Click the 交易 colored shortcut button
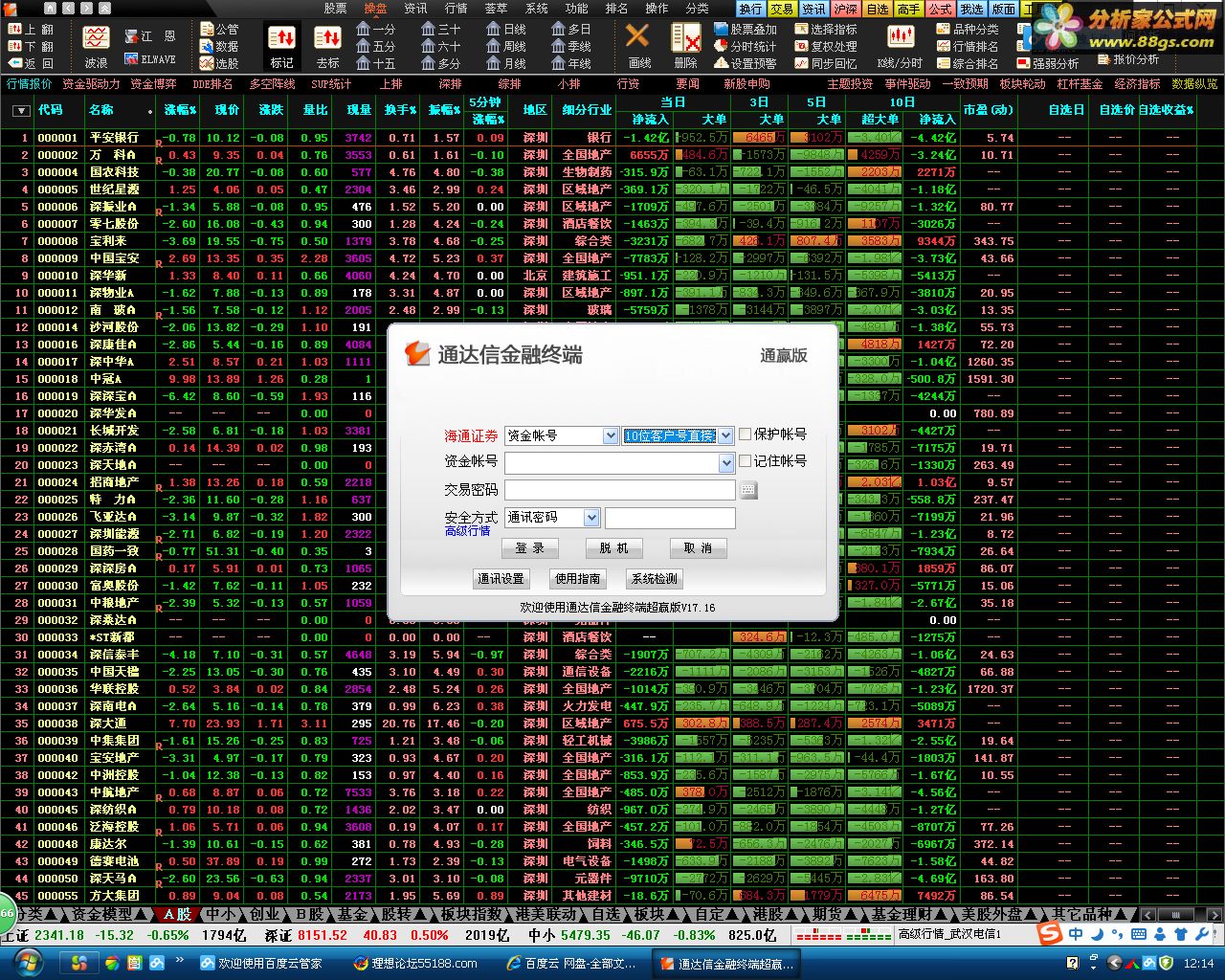 (782, 9)
